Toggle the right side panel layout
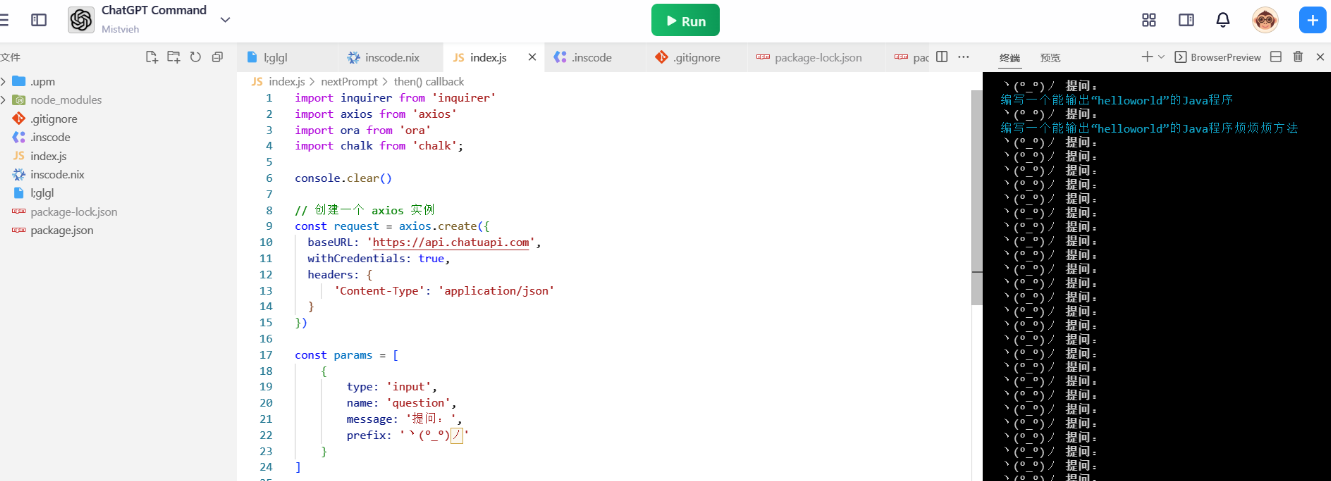Image resolution: width=1331 pixels, height=481 pixels. (1186, 20)
